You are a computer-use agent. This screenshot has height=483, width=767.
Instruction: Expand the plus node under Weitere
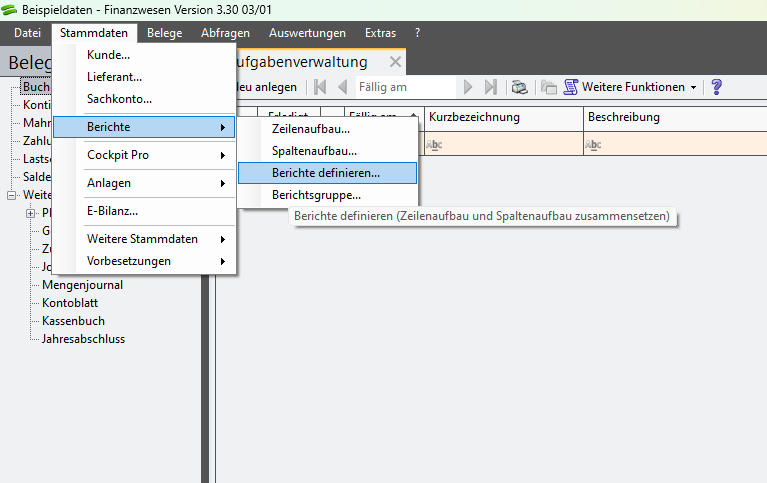click(x=30, y=213)
